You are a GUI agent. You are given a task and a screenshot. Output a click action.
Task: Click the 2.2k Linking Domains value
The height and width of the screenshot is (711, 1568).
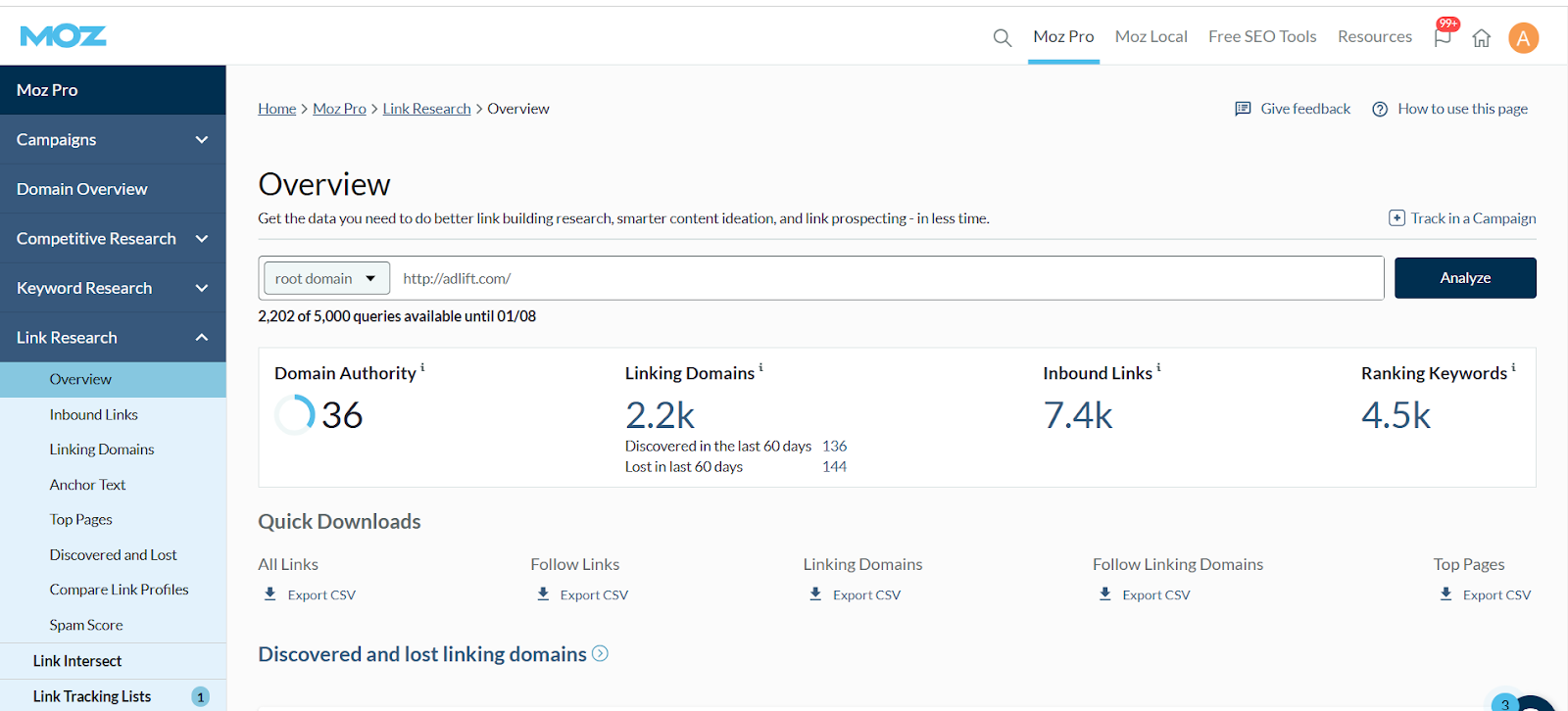click(661, 415)
